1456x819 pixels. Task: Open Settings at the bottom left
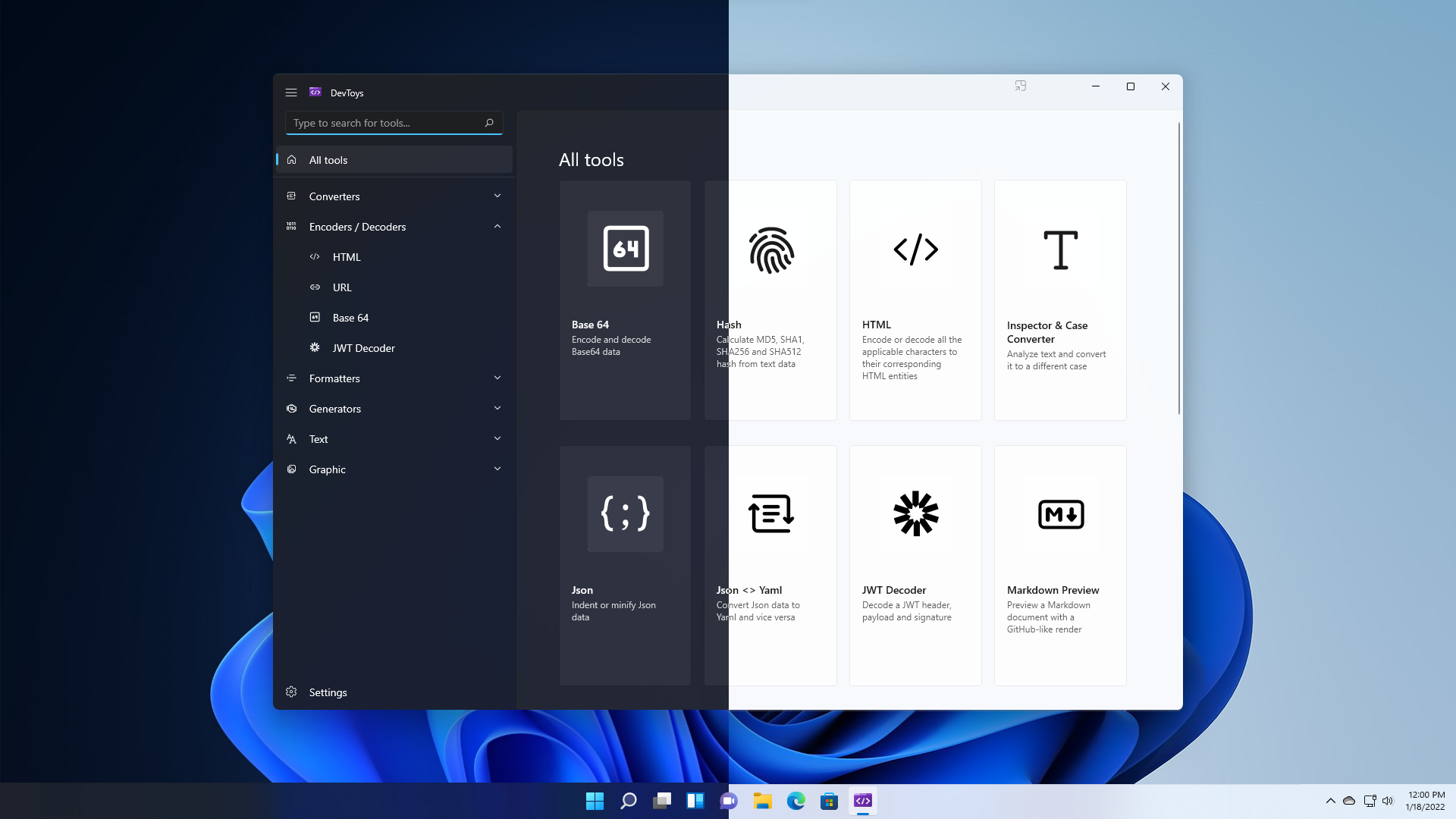[x=327, y=691]
